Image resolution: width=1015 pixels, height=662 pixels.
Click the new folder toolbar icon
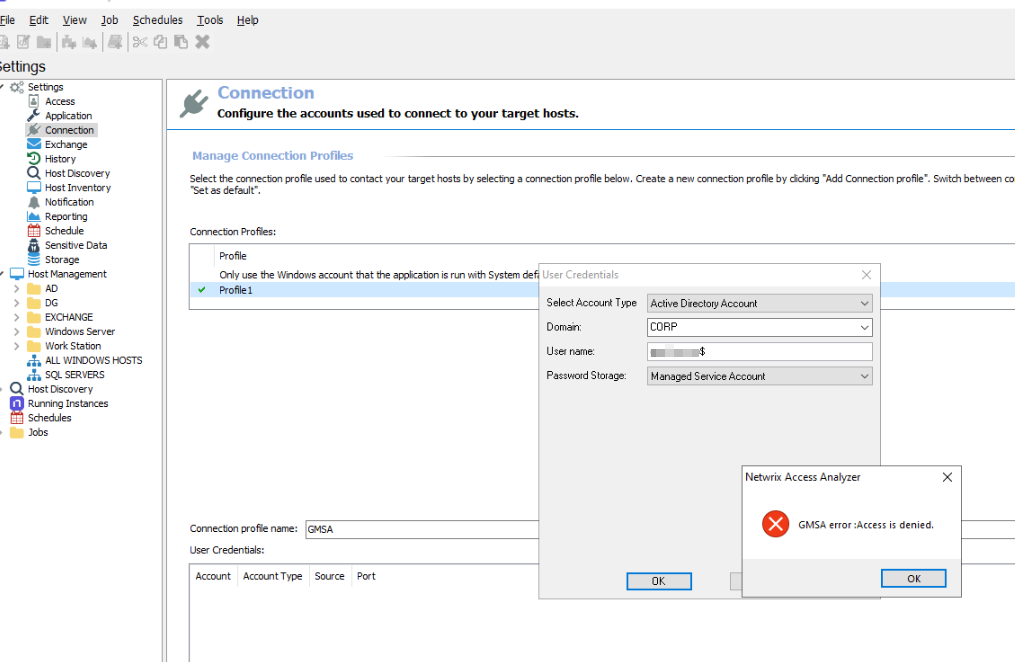44,42
